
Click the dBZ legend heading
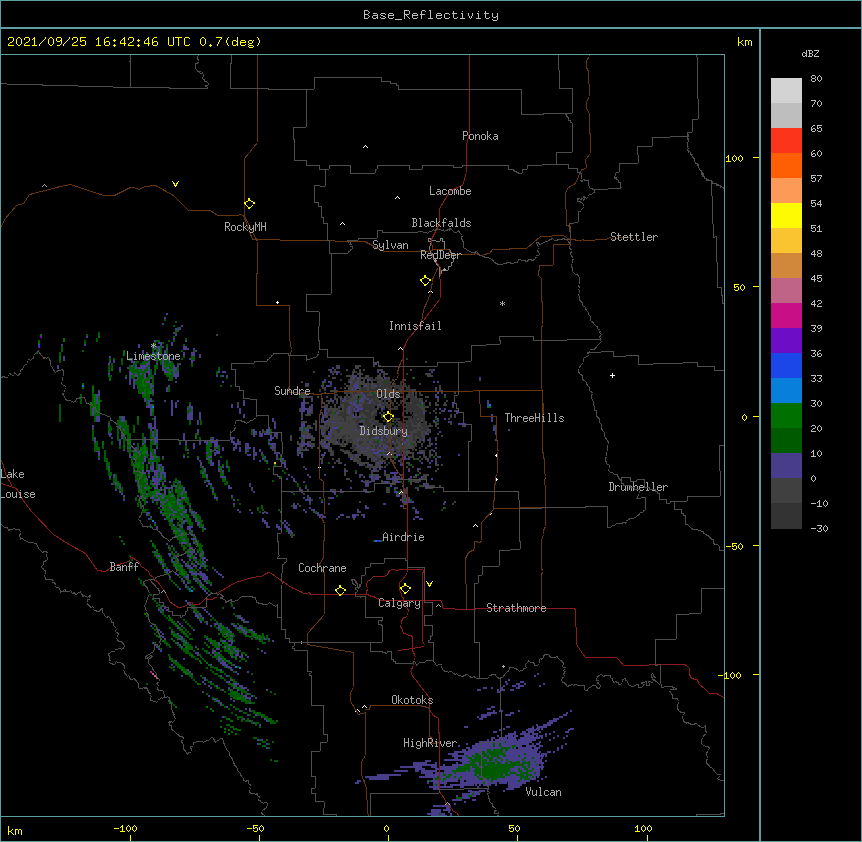coord(810,53)
